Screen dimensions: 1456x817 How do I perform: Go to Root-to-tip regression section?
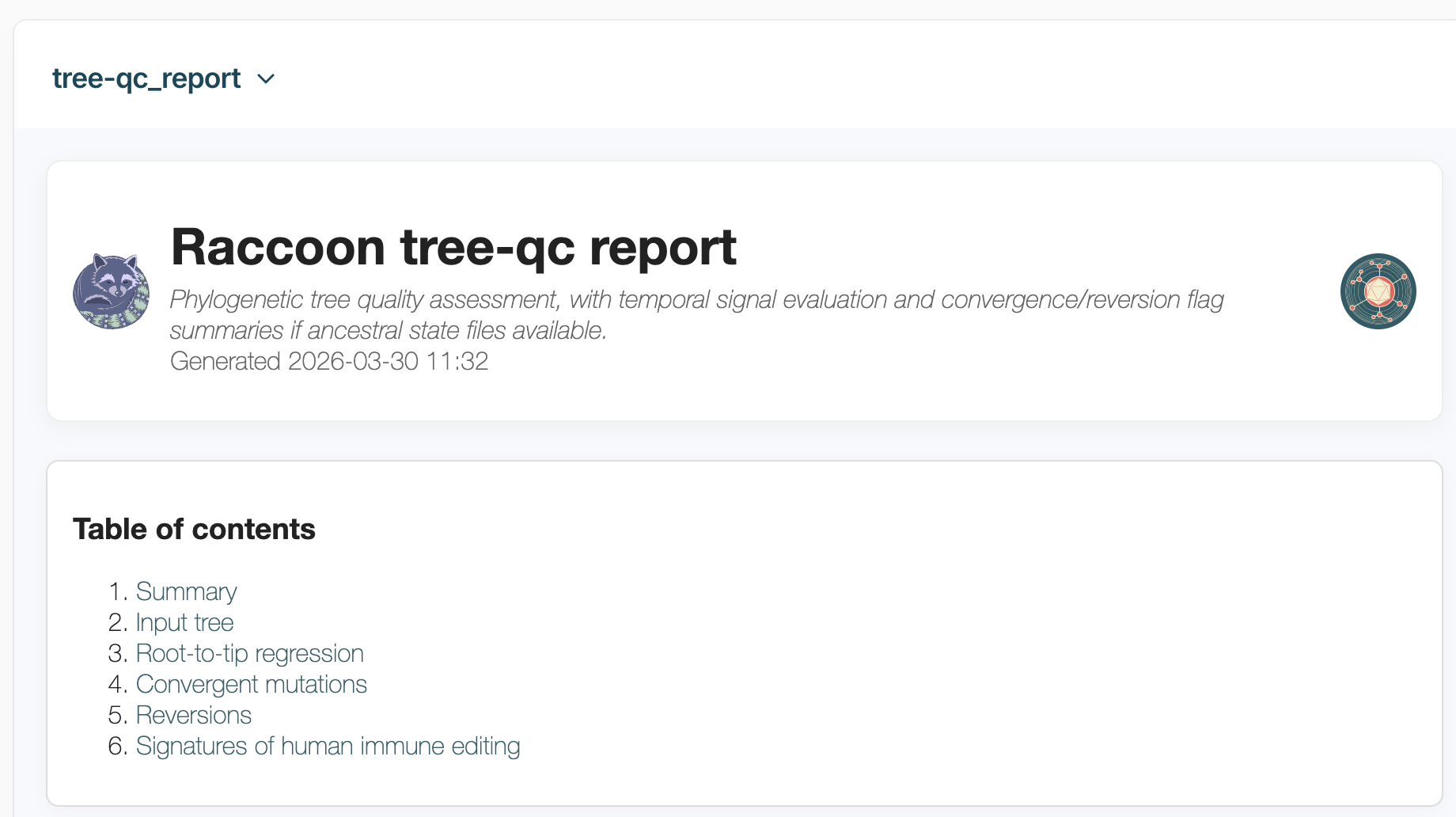click(249, 653)
